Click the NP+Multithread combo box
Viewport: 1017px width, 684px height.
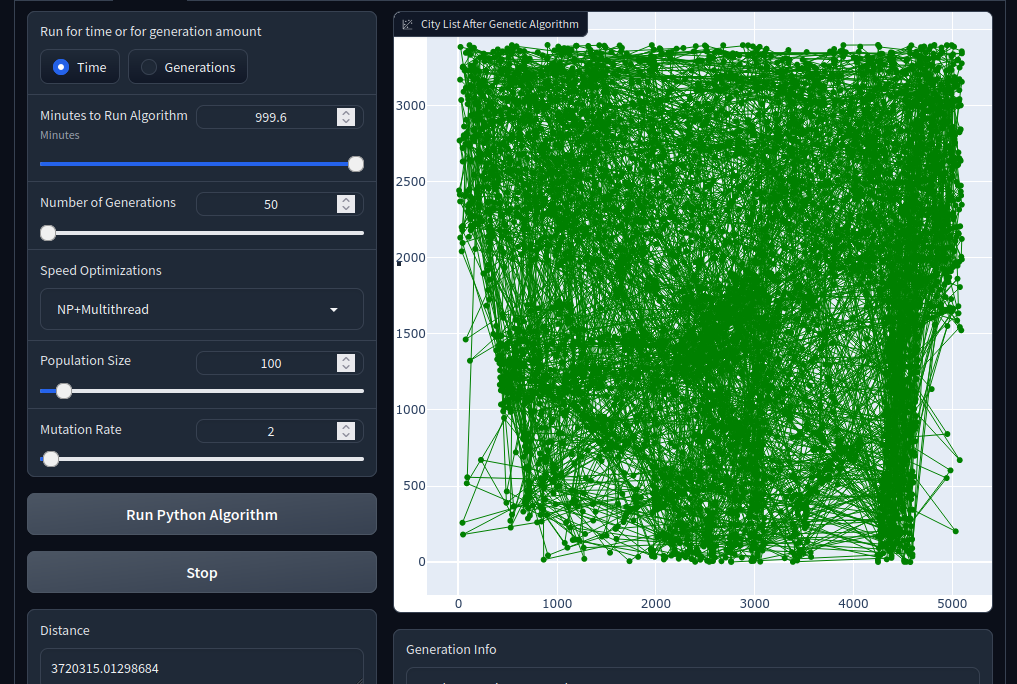(202, 309)
